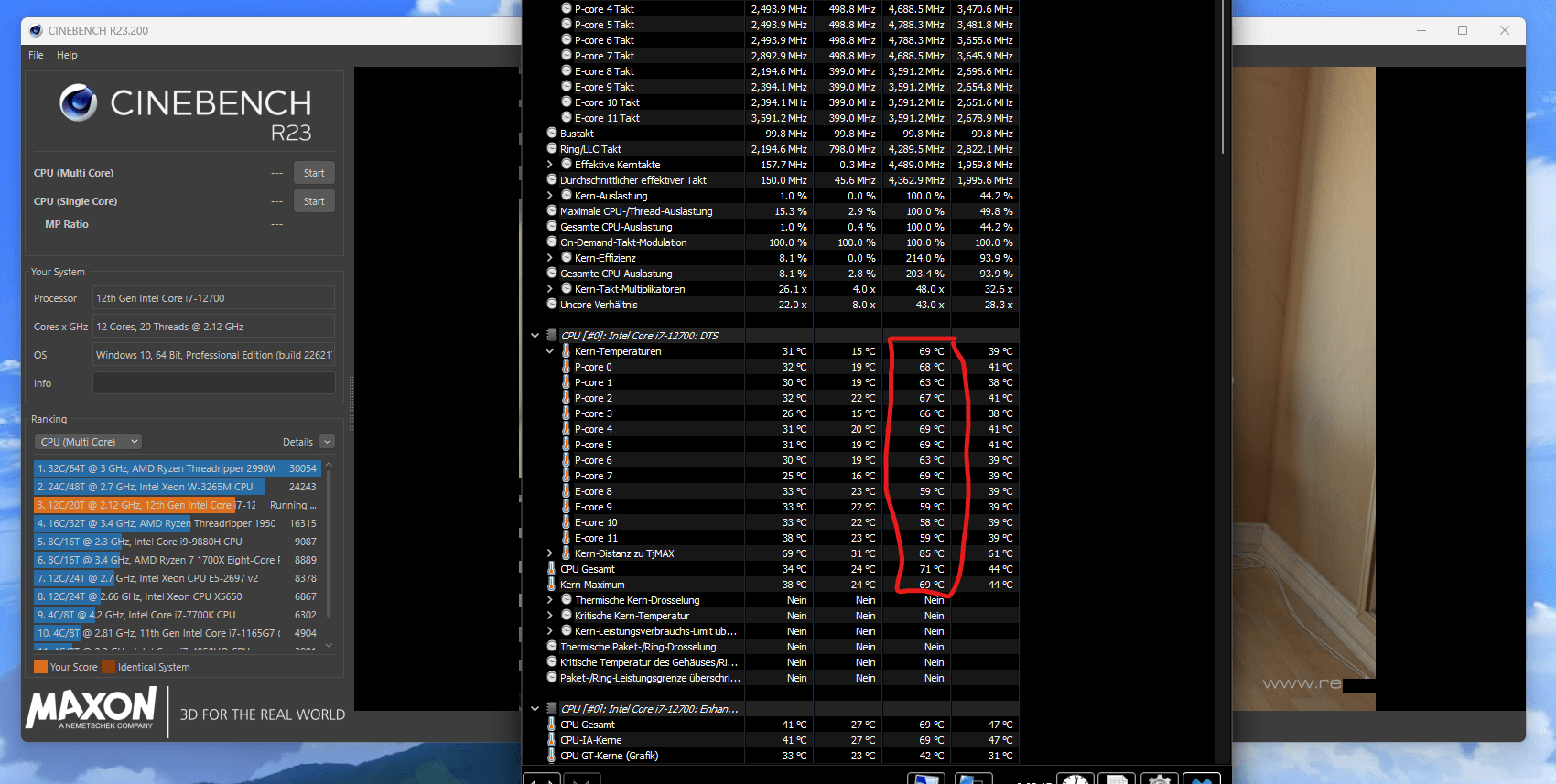This screenshot has height=784, width=1556.
Task: Click the Maxon company logo
Action: click(x=92, y=709)
